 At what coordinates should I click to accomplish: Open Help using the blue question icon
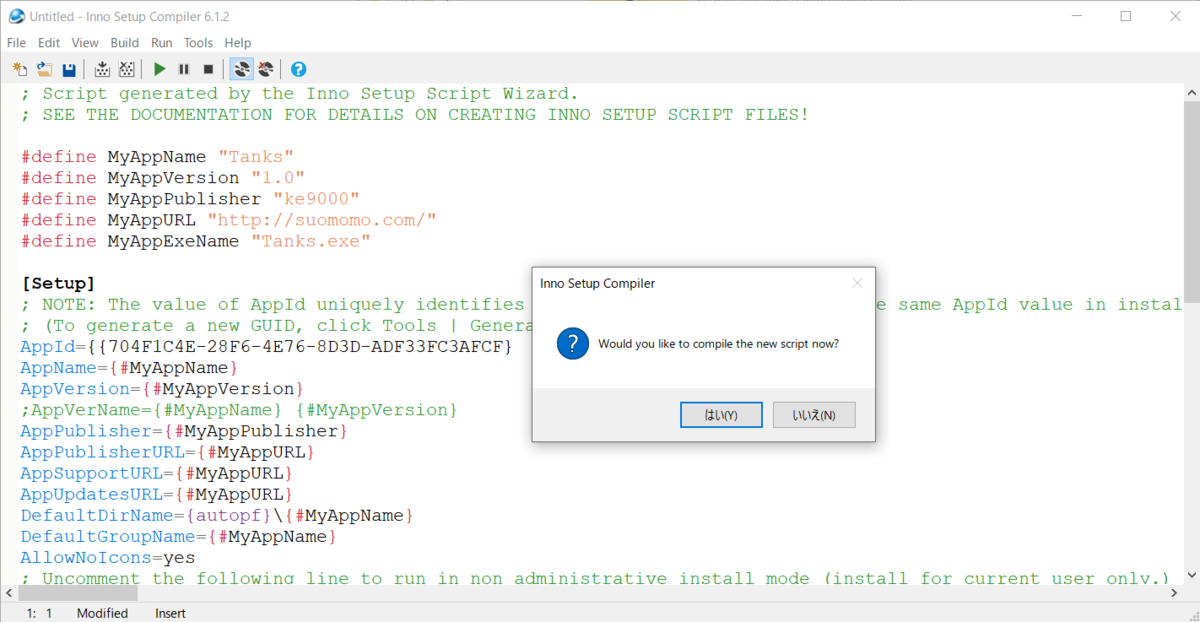298,69
